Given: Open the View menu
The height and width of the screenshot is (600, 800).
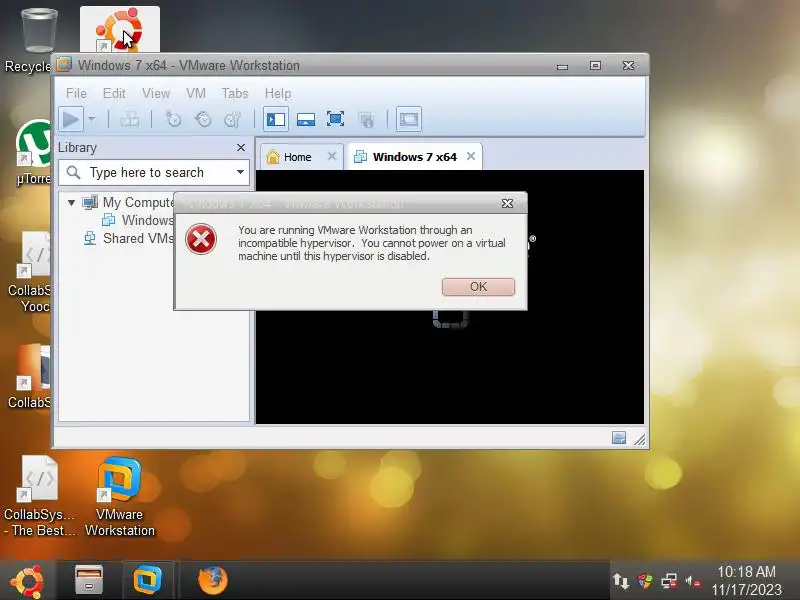Looking at the screenshot, I should pos(156,93).
